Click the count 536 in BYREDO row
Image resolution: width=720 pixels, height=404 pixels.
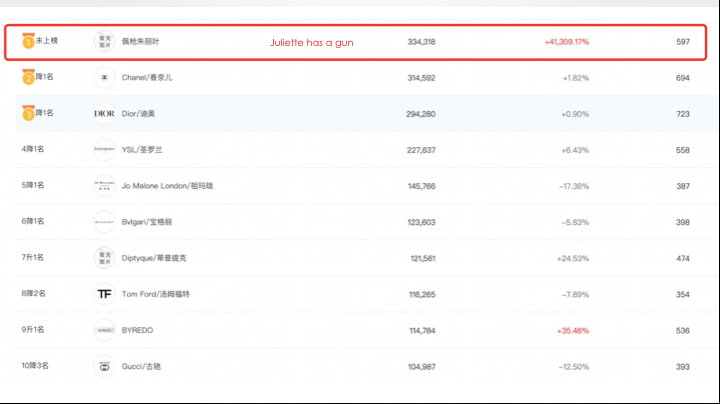click(x=683, y=331)
